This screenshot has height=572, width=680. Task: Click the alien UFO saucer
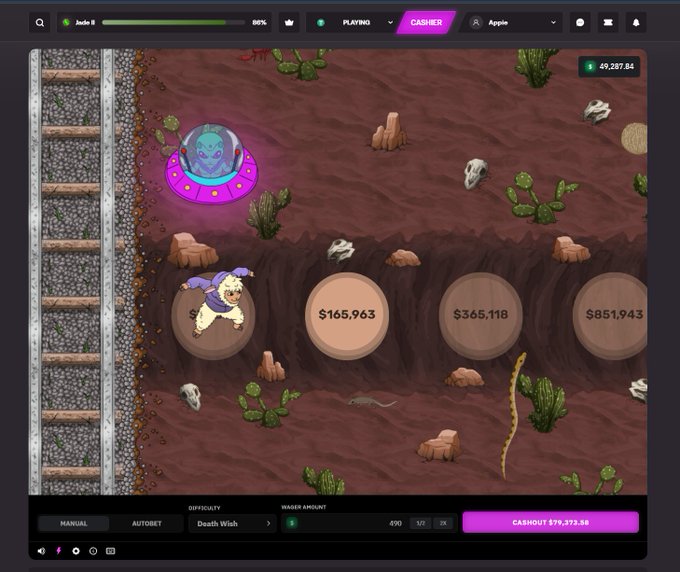(x=212, y=164)
